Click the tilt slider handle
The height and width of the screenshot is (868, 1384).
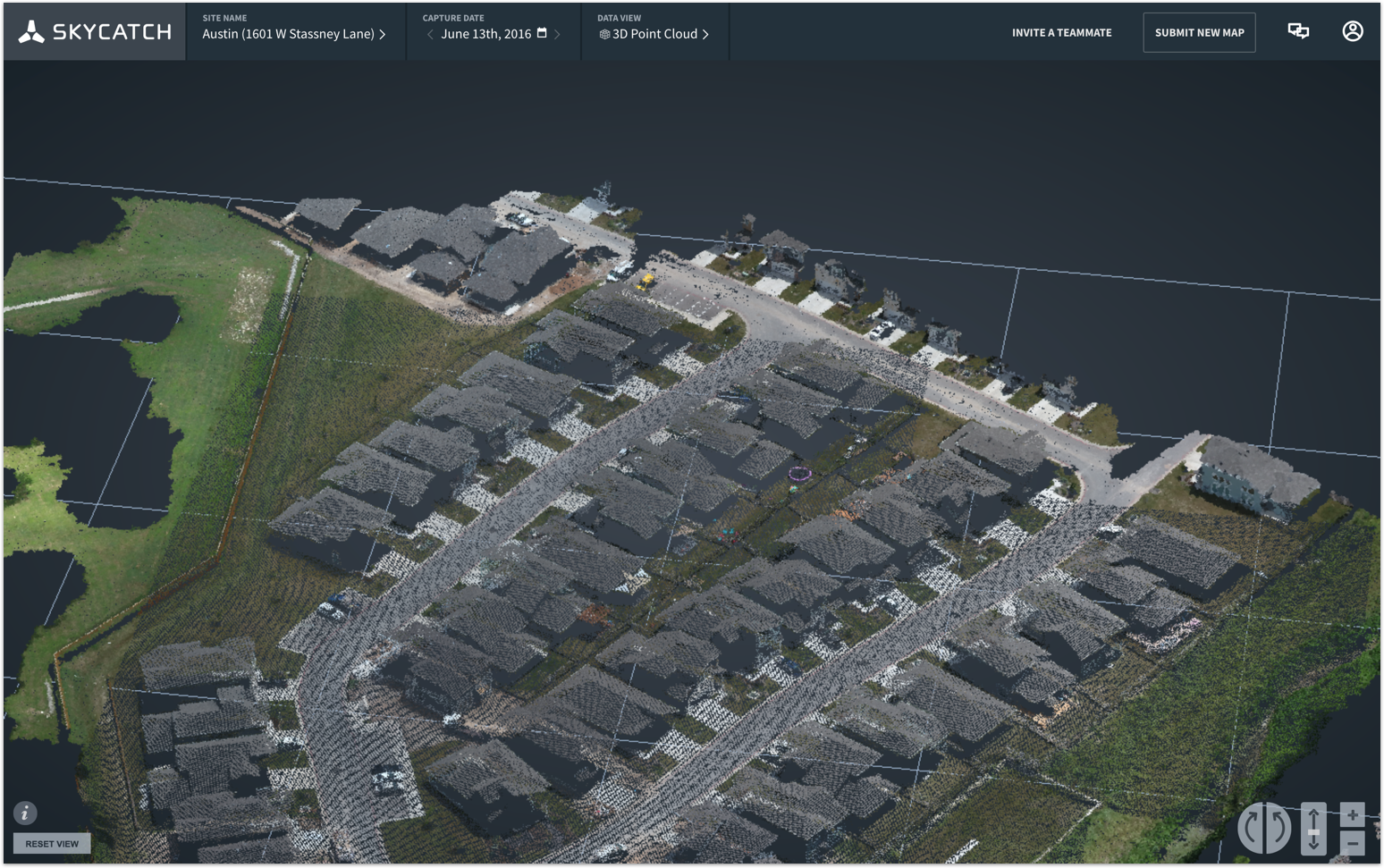point(1313,832)
